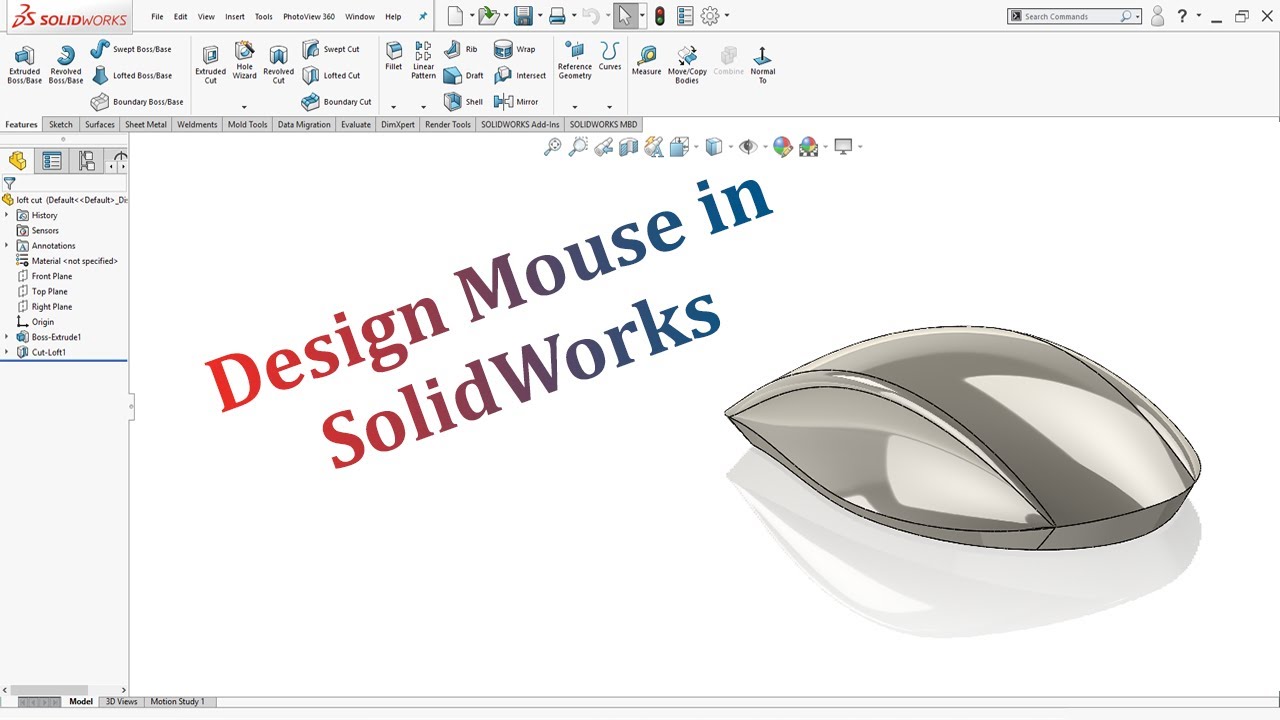Select Revolved Boss/Base tool
The height and width of the screenshot is (720, 1280).
(66, 65)
